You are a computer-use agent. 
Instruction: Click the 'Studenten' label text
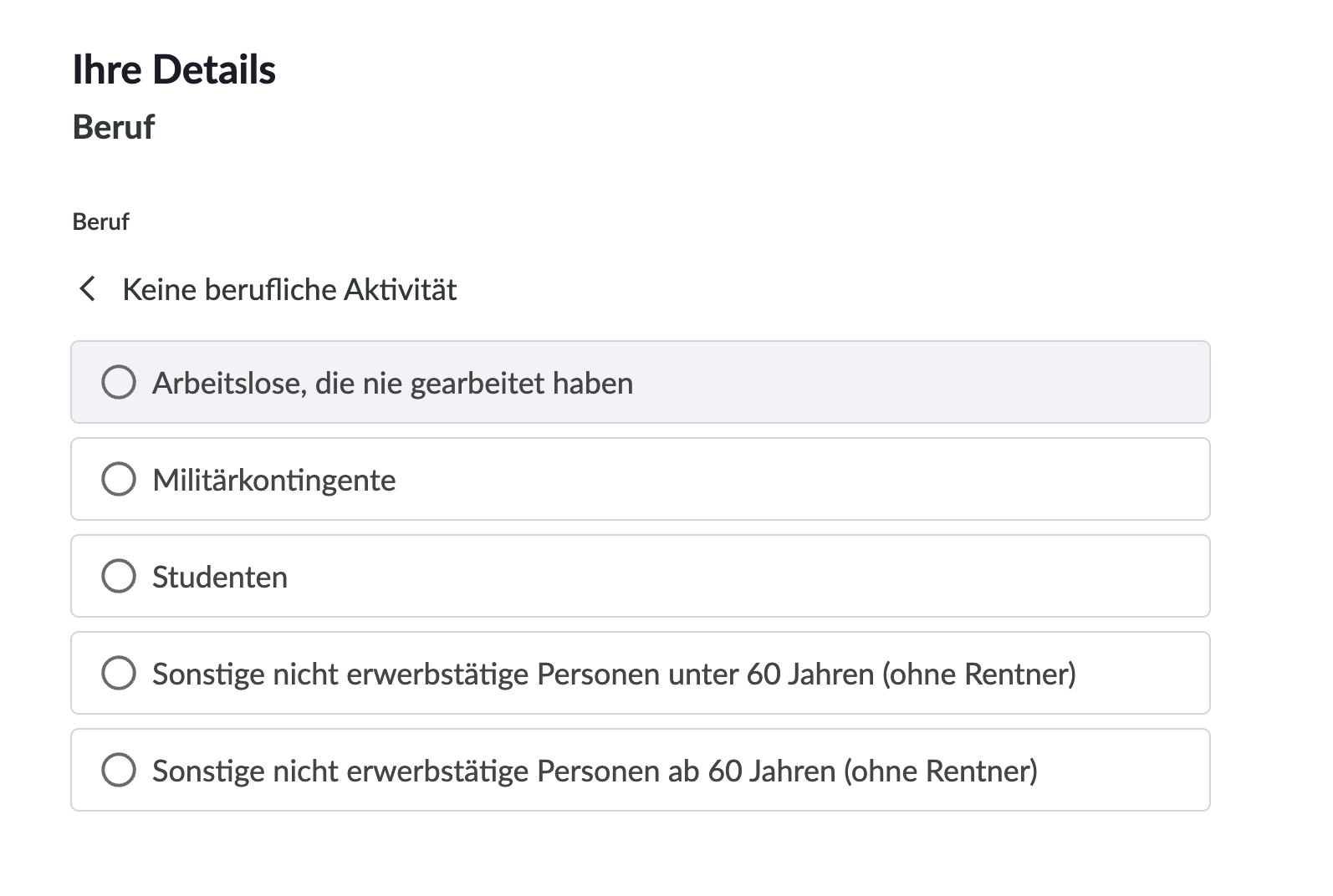(x=220, y=577)
